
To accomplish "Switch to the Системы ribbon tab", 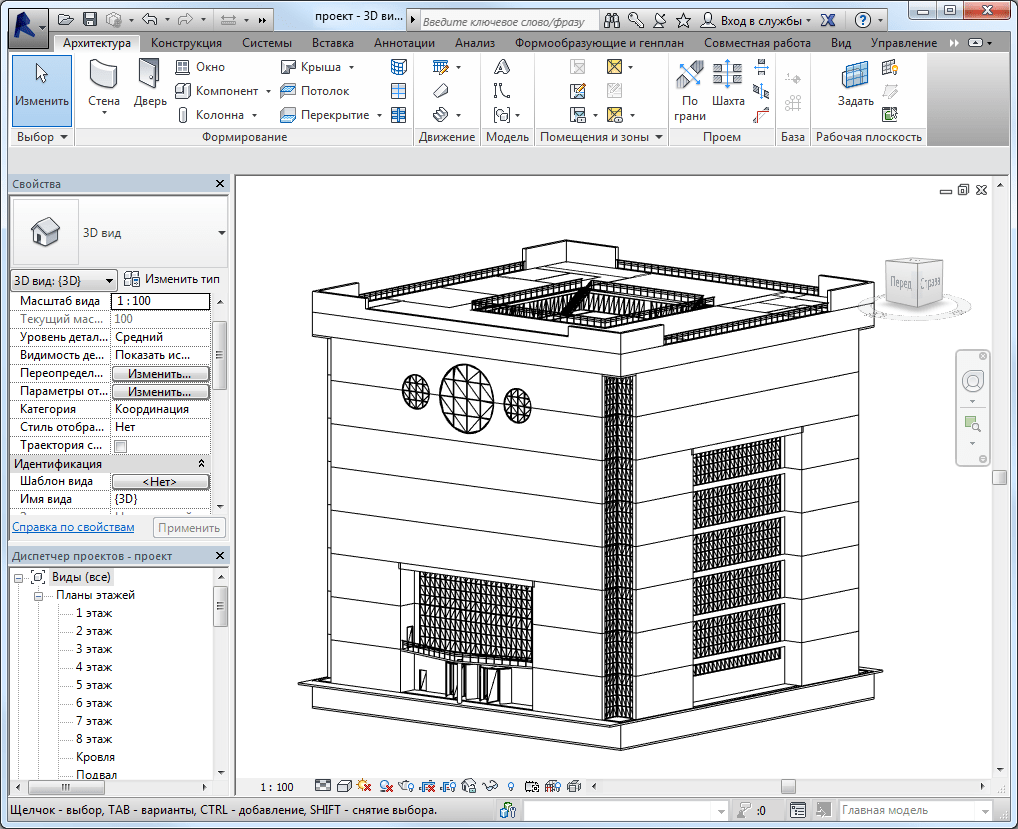I will pos(267,43).
